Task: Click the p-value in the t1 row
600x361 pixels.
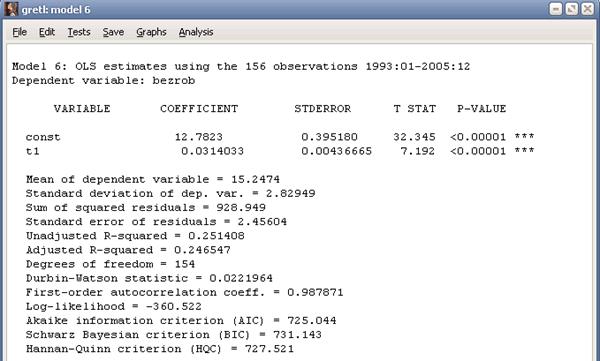Action: pos(478,151)
